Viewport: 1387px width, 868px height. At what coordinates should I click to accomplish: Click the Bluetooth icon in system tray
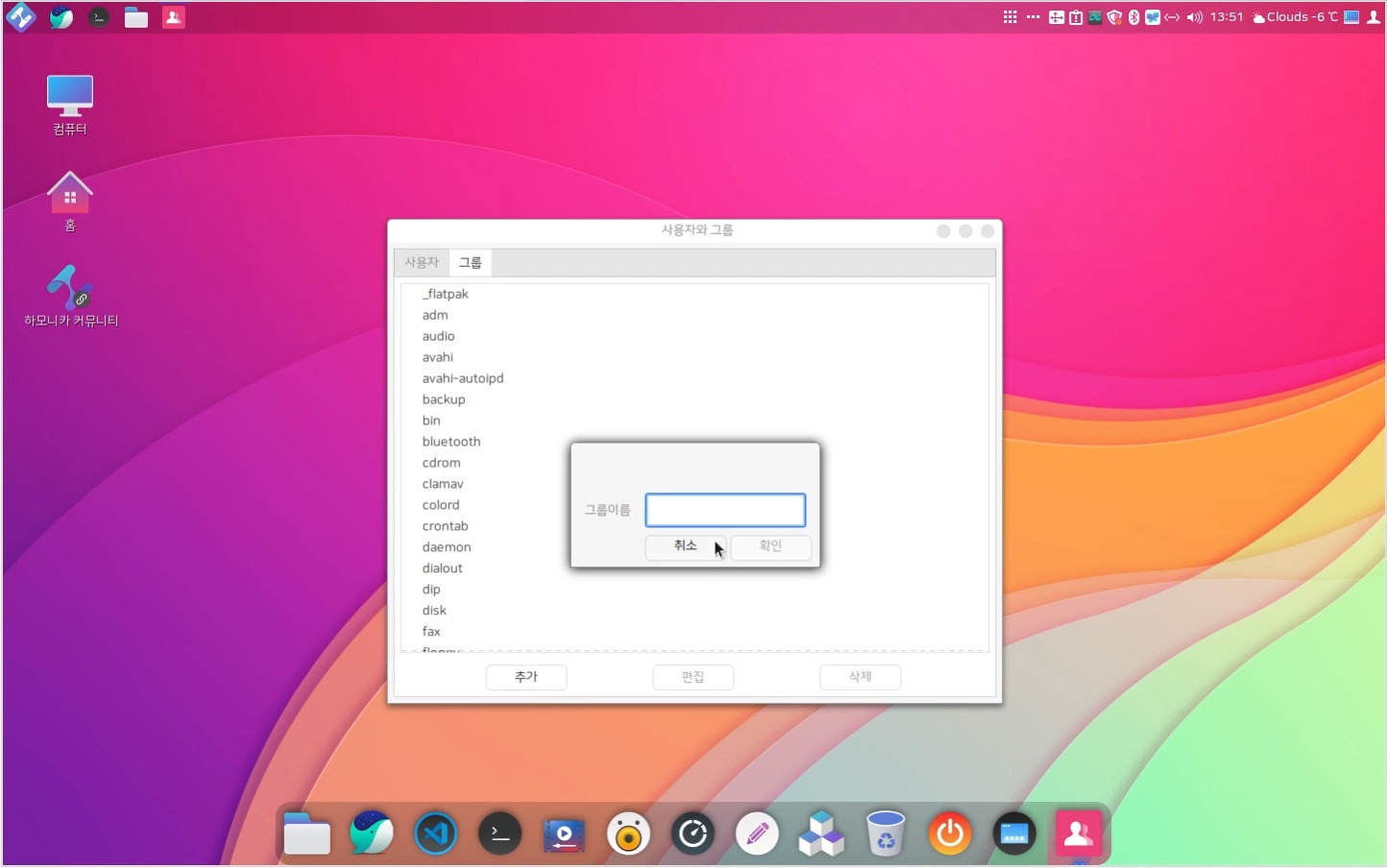(1133, 17)
